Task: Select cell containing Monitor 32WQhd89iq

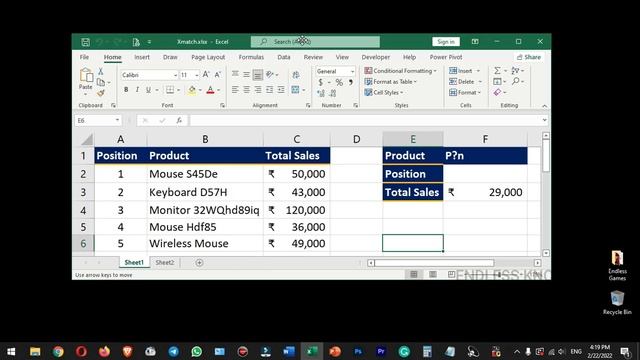Action: [x=204, y=210]
